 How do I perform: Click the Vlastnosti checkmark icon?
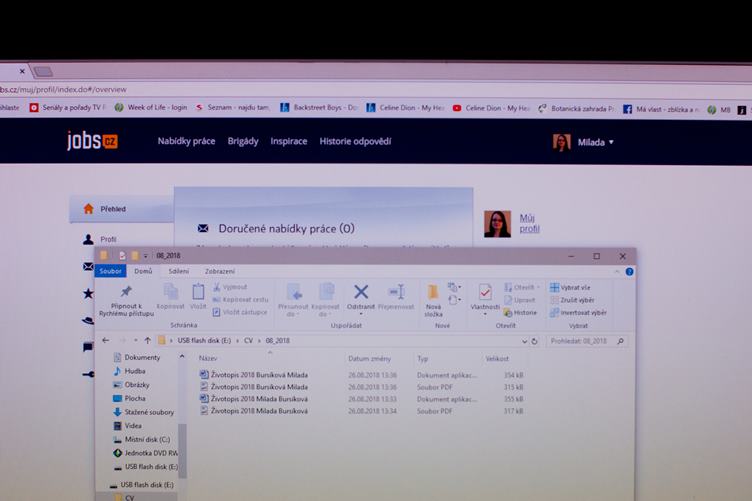485,291
